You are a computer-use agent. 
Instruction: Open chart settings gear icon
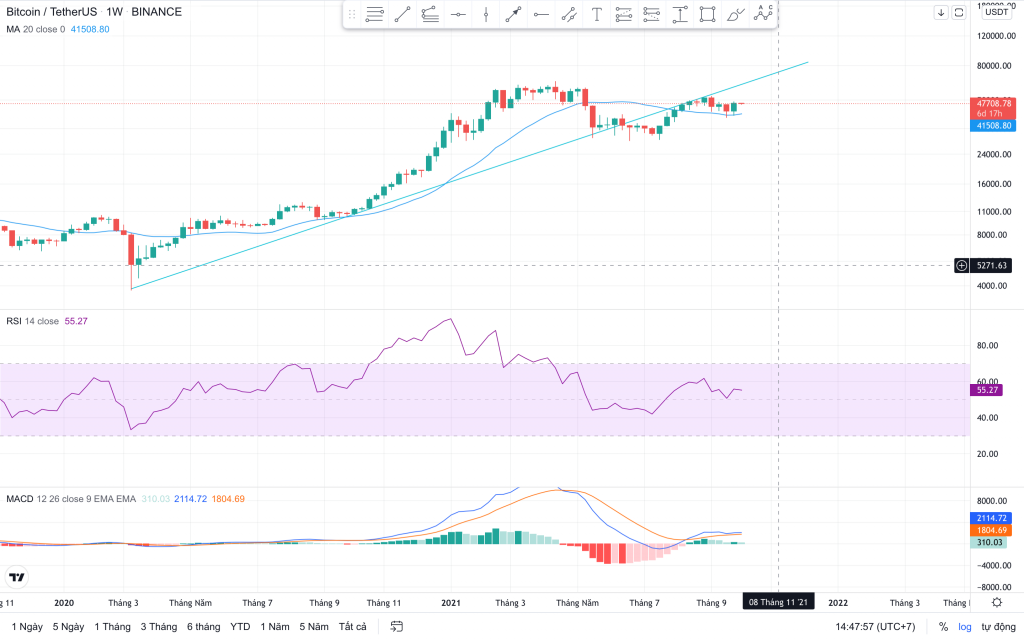click(997, 602)
